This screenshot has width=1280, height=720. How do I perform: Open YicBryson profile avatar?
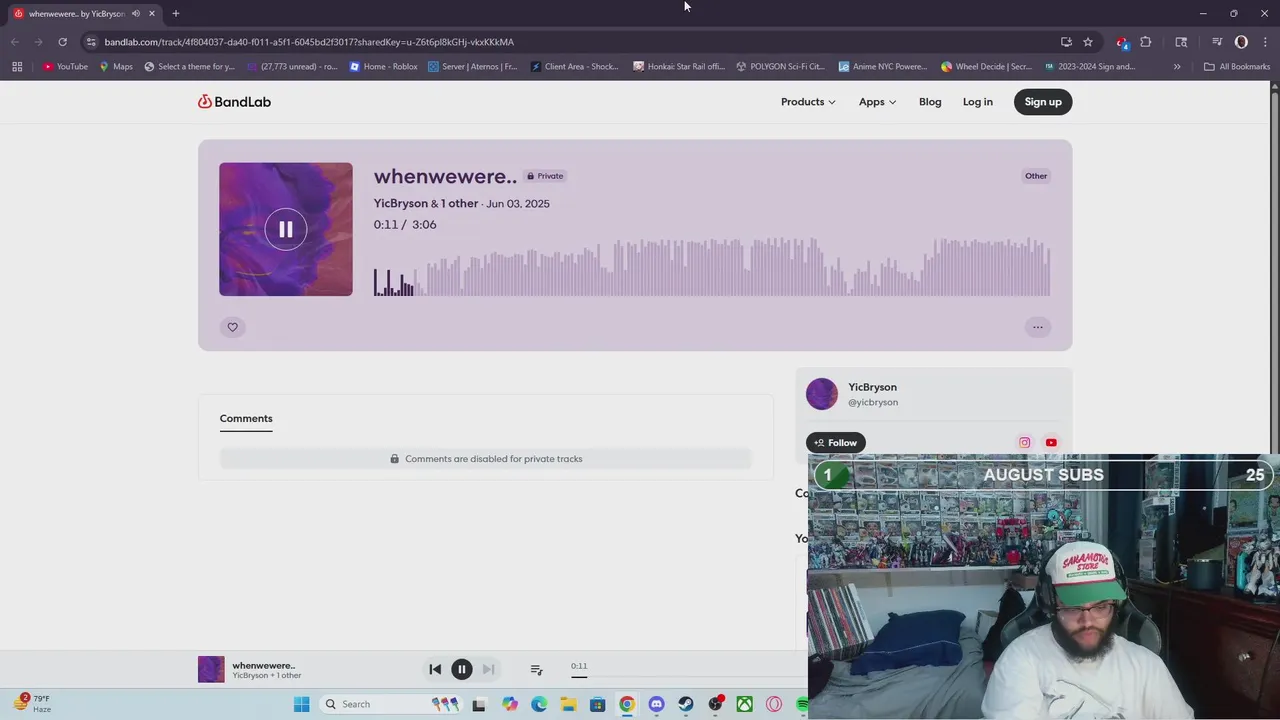tap(822, 394)
